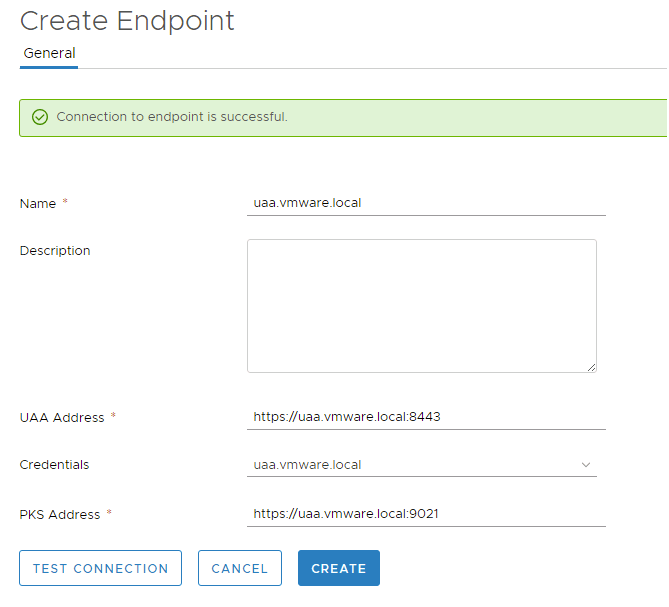This screenshot has height=607, width=669.
Task: Click the Description field label
Action: [x=55, y=251]
